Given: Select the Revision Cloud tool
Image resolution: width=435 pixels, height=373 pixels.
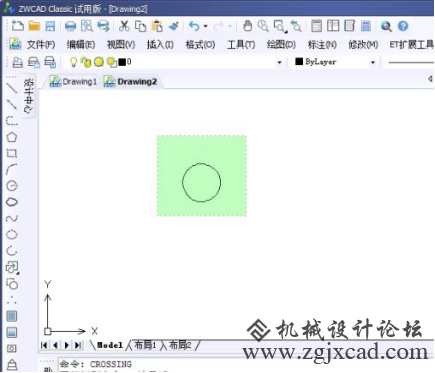Looking at the screenshot, I should click(x=12, y=202).
